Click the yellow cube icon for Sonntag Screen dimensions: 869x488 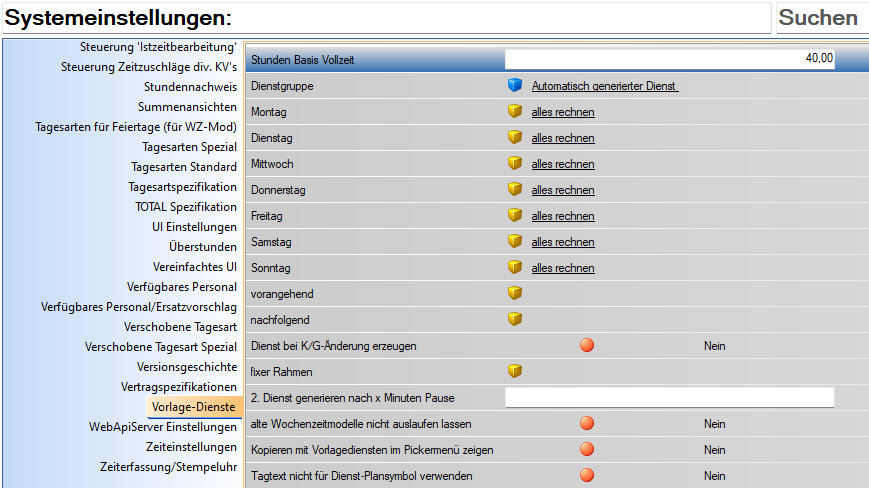coord(515,268)
